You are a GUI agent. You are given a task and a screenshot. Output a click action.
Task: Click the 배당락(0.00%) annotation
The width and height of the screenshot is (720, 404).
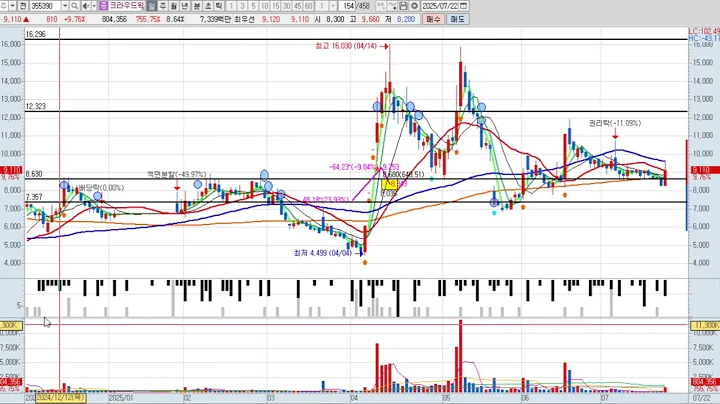pyautogui.click(x=101, y=188)
